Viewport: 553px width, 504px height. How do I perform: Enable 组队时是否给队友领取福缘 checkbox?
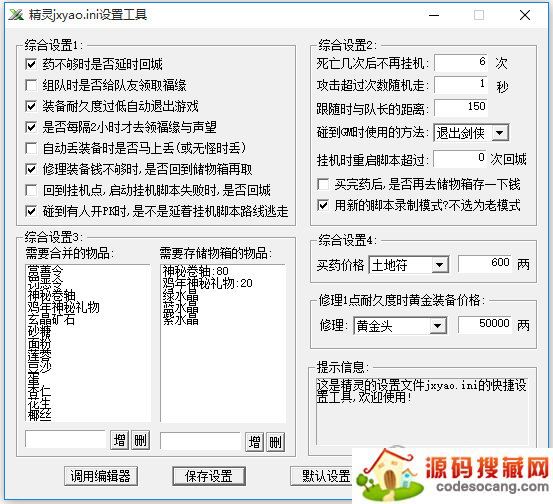(x=31, y=85)
